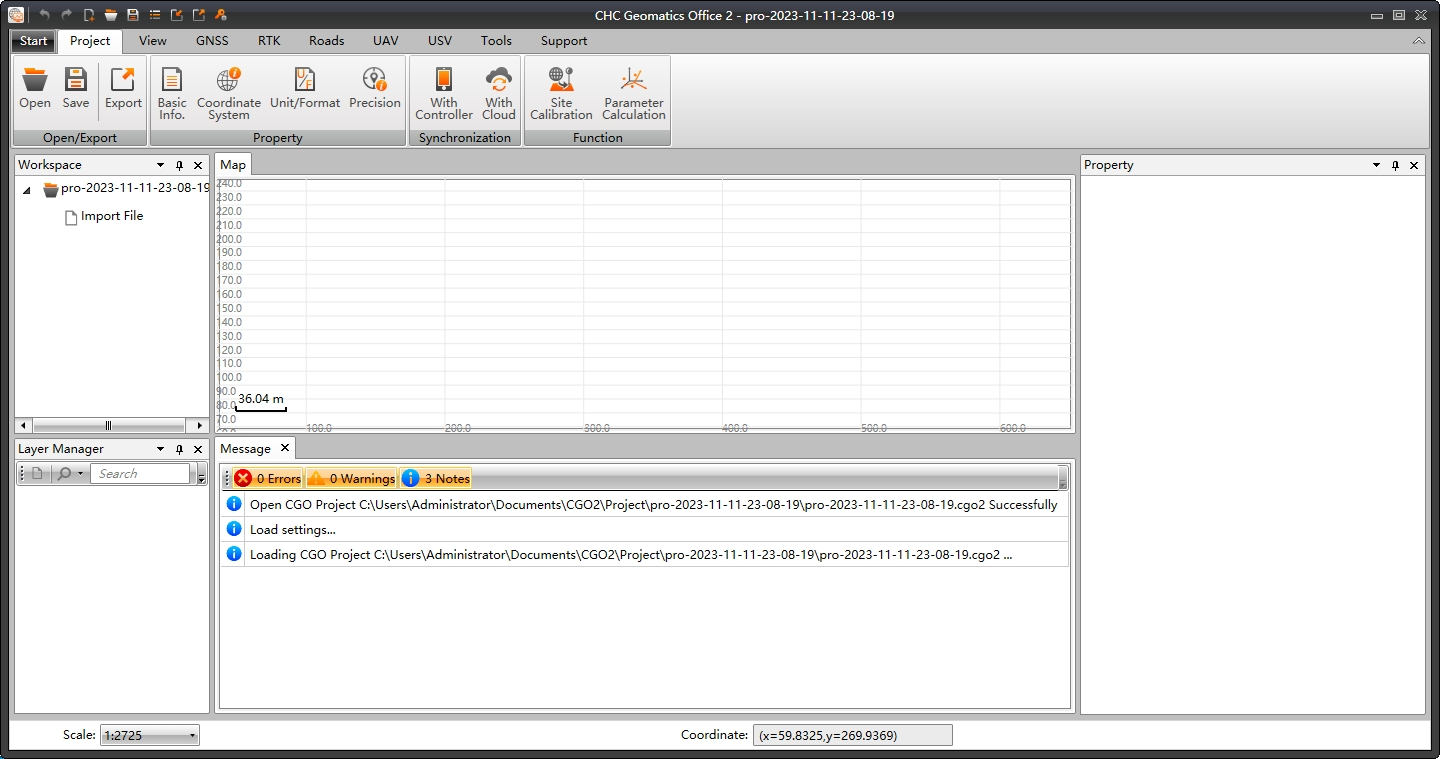Create a new project from the quick access toolbar
The width and height of the screenshot is (1440, 759).
89,15
